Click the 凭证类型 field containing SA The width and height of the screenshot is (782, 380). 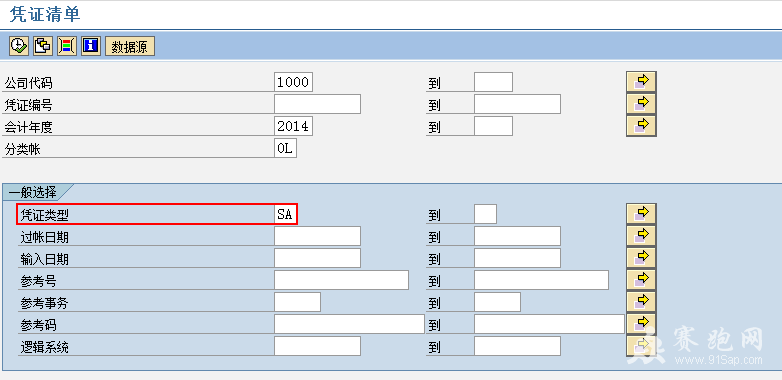(x=286, y=214)
